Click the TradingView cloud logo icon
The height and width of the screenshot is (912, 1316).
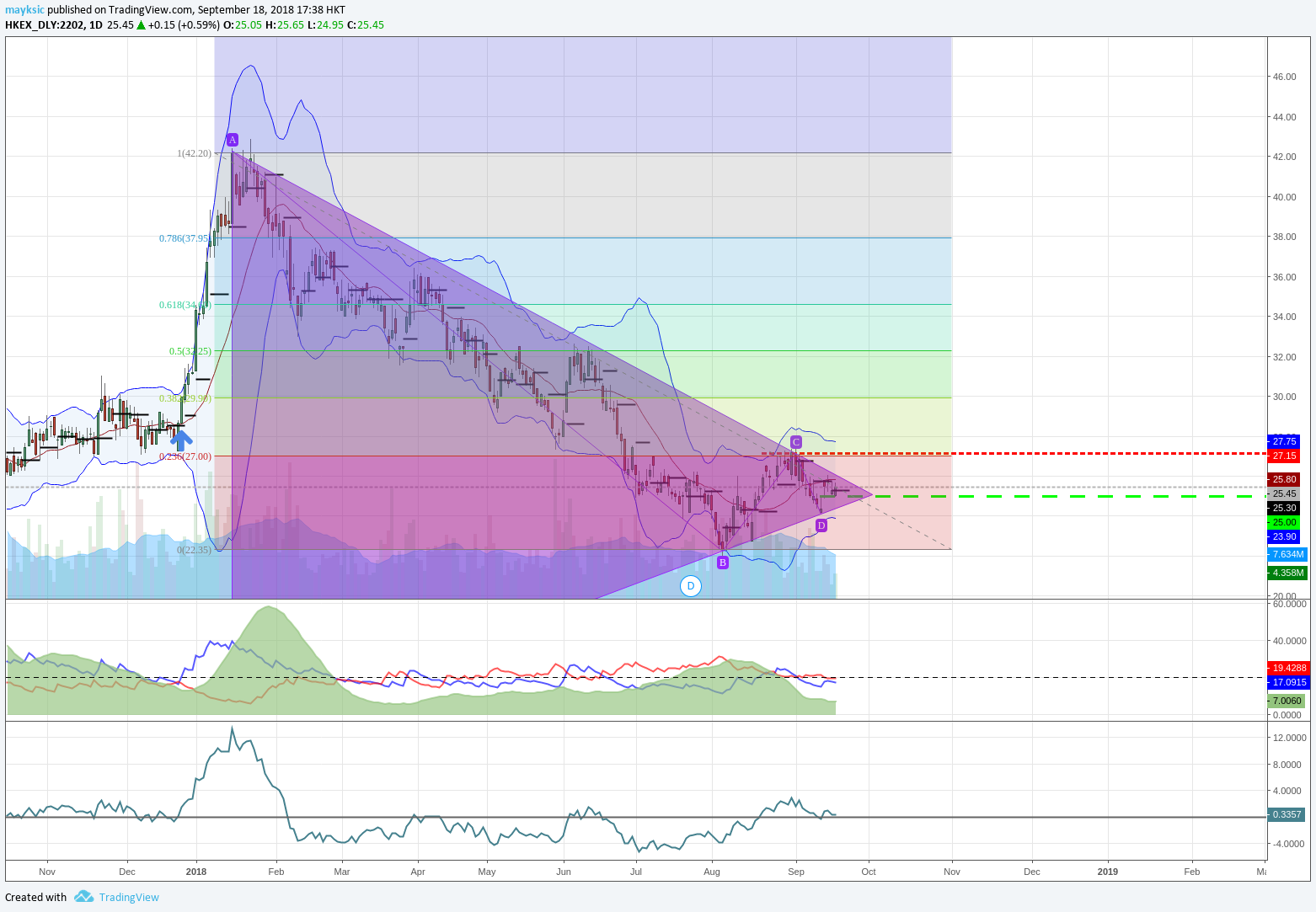pos(83,897)
